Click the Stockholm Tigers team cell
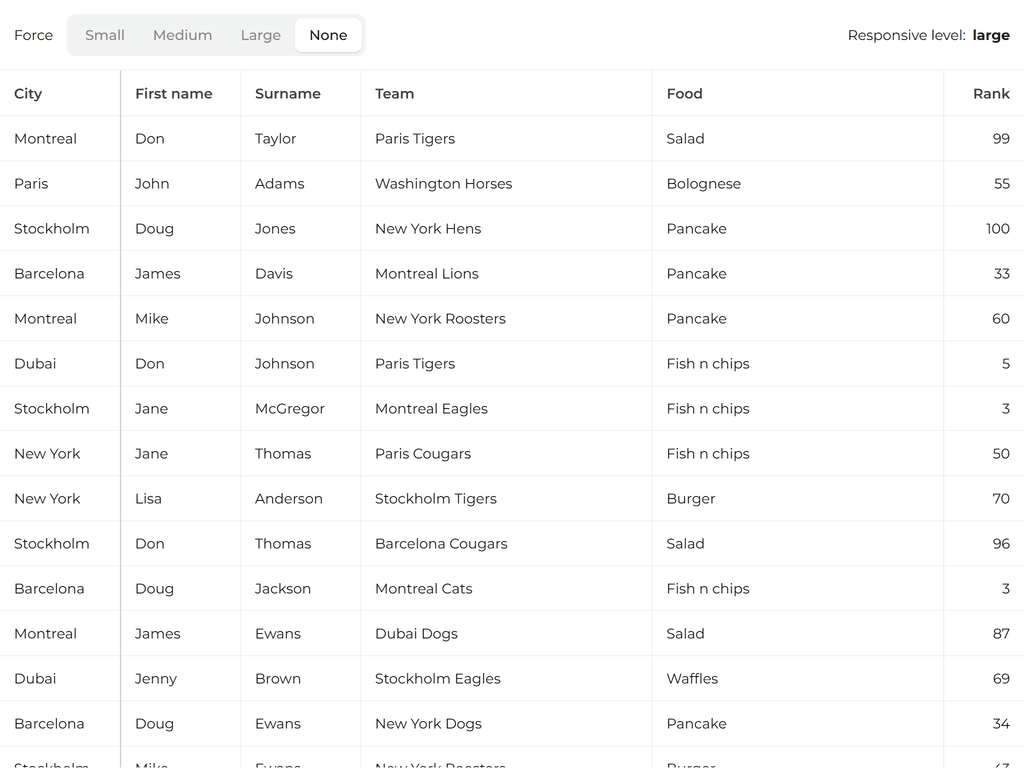Screen dimensions: 1024x768 (435, 499)
